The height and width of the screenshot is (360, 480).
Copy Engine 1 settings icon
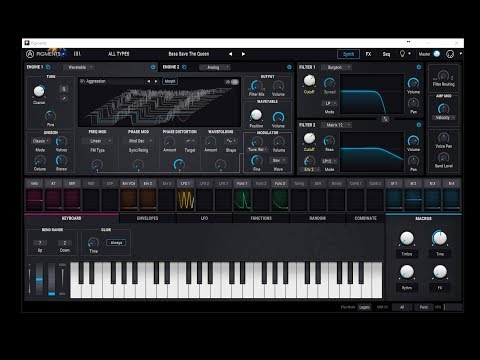48,67
